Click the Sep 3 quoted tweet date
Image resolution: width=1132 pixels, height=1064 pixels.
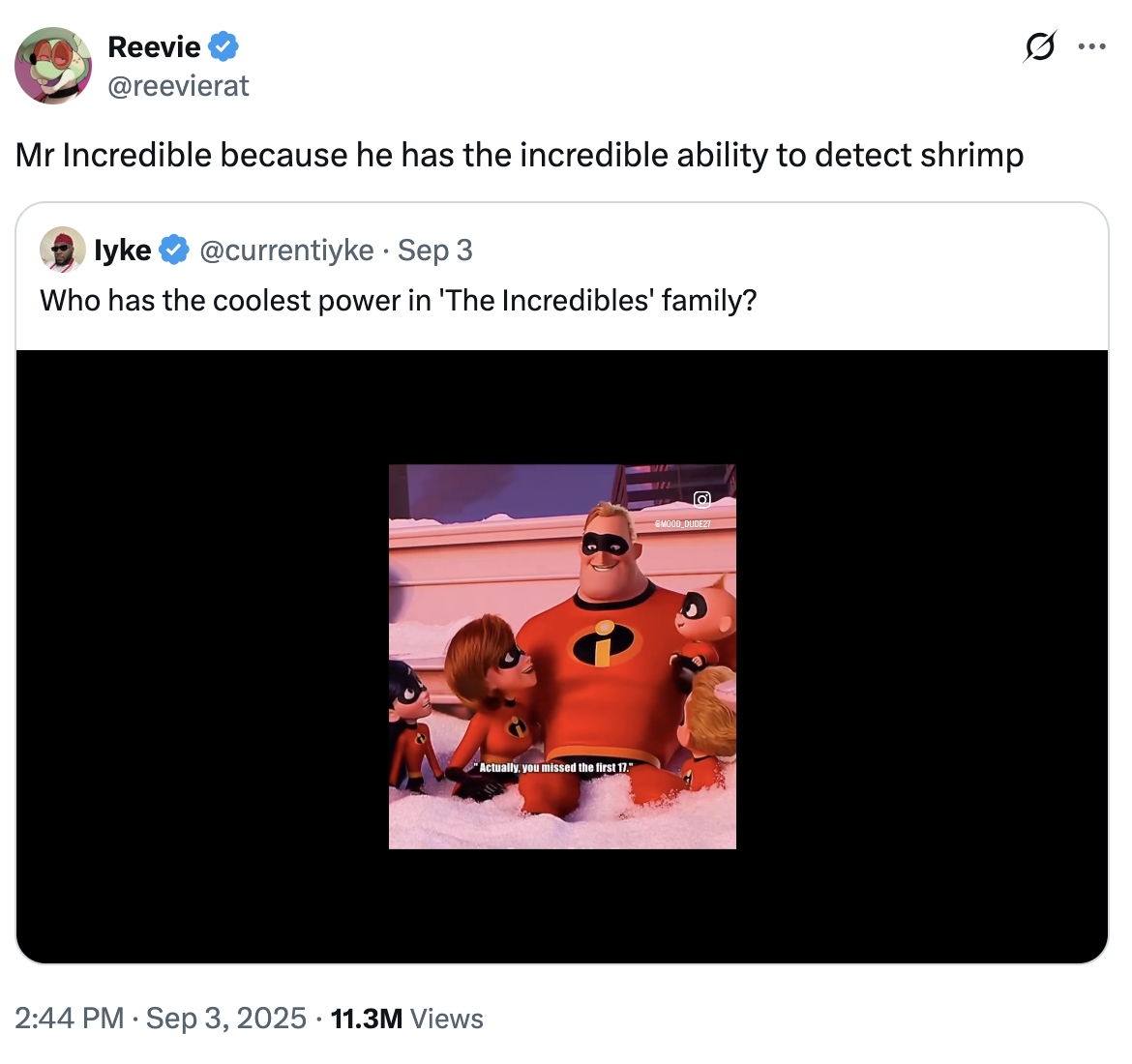(434, 250)
